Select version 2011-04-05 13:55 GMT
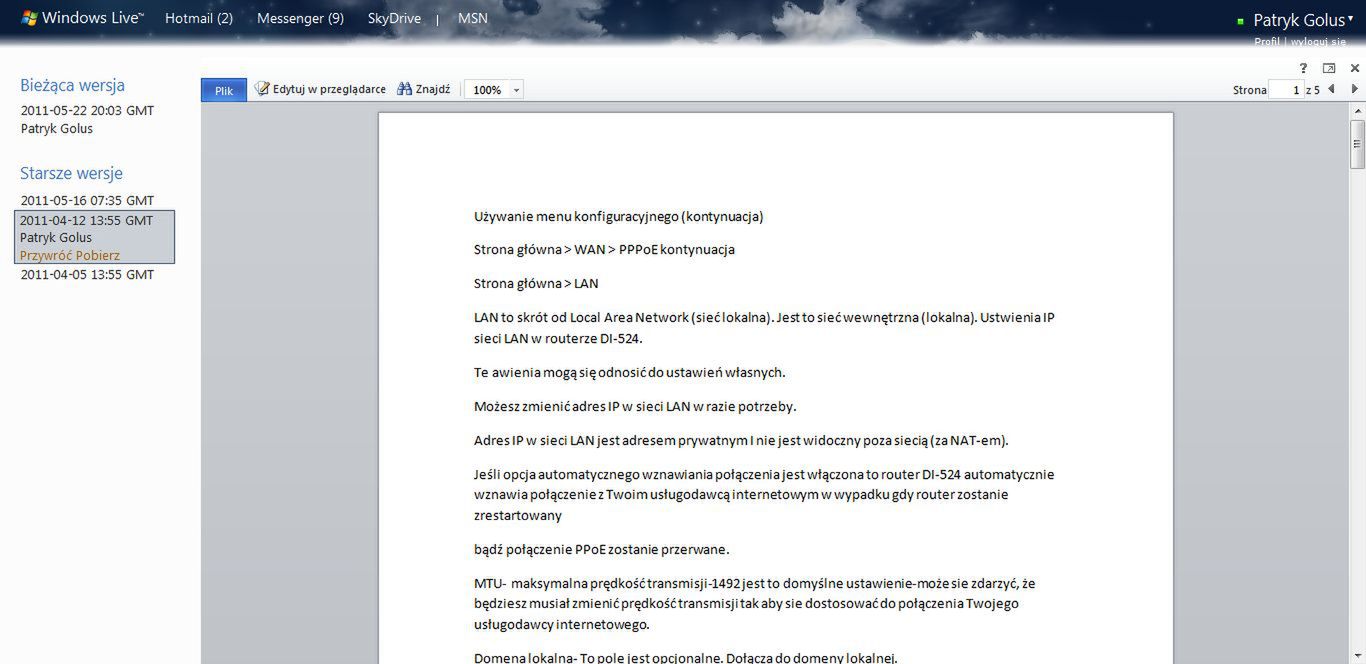The image size is (1366, 664). pos(87,274)
